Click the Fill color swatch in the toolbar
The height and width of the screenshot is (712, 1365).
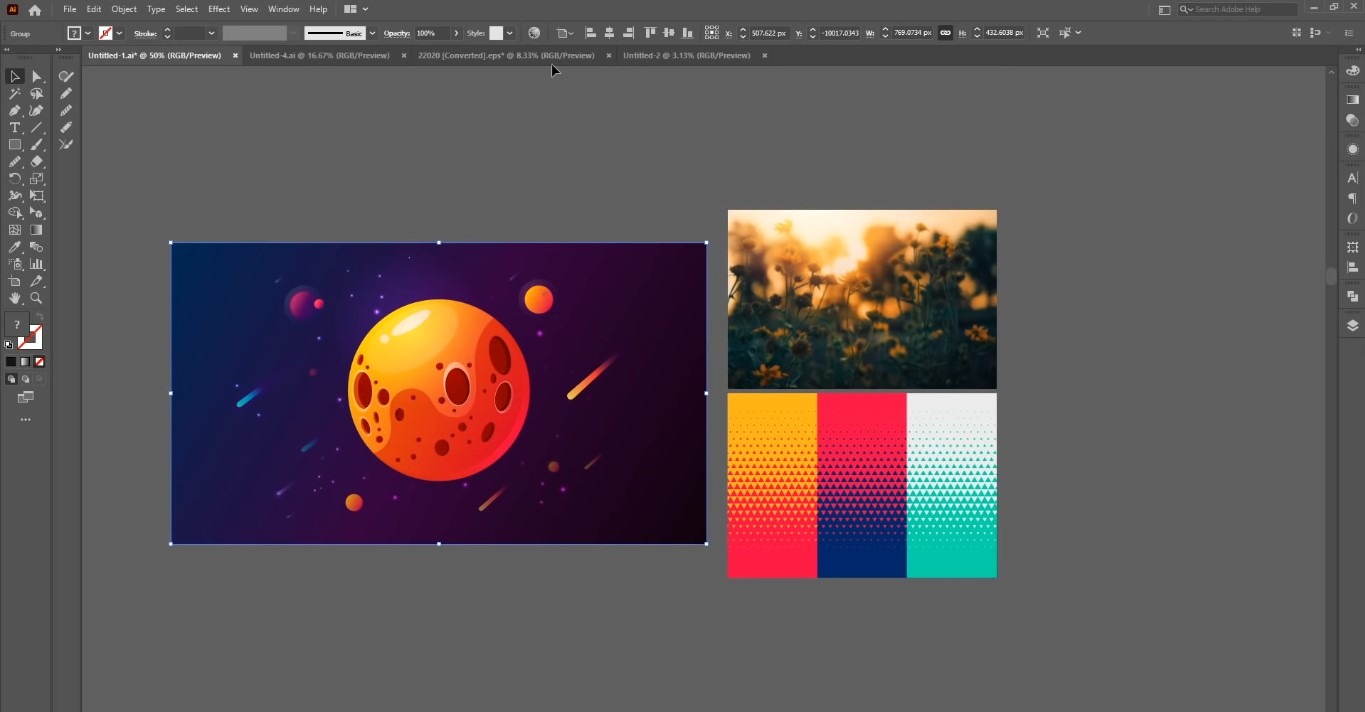17,324
